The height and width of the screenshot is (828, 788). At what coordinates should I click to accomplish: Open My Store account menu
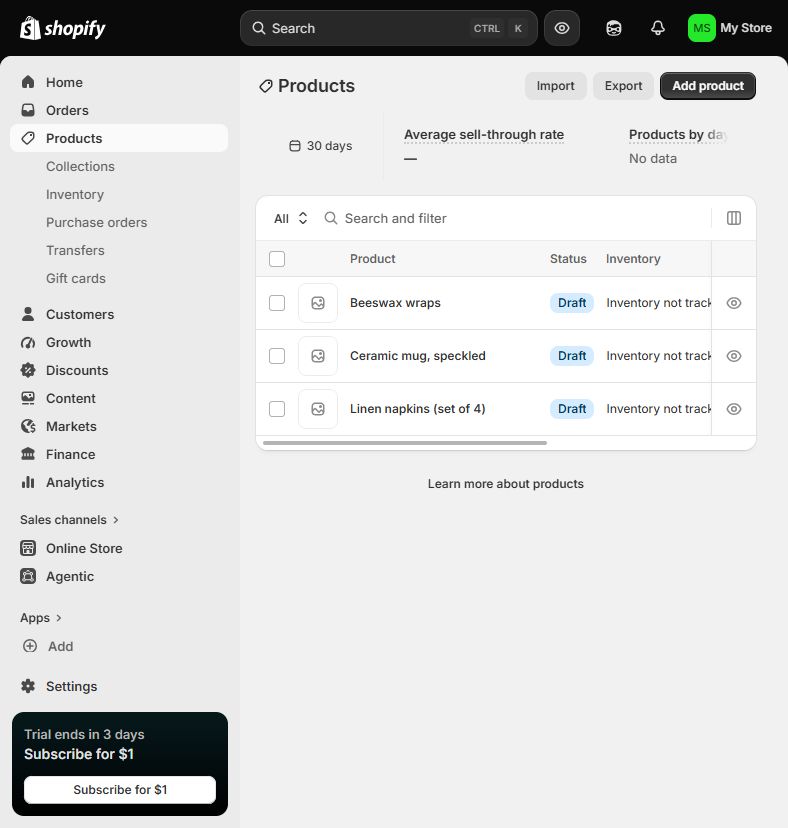tap(730, 28)
